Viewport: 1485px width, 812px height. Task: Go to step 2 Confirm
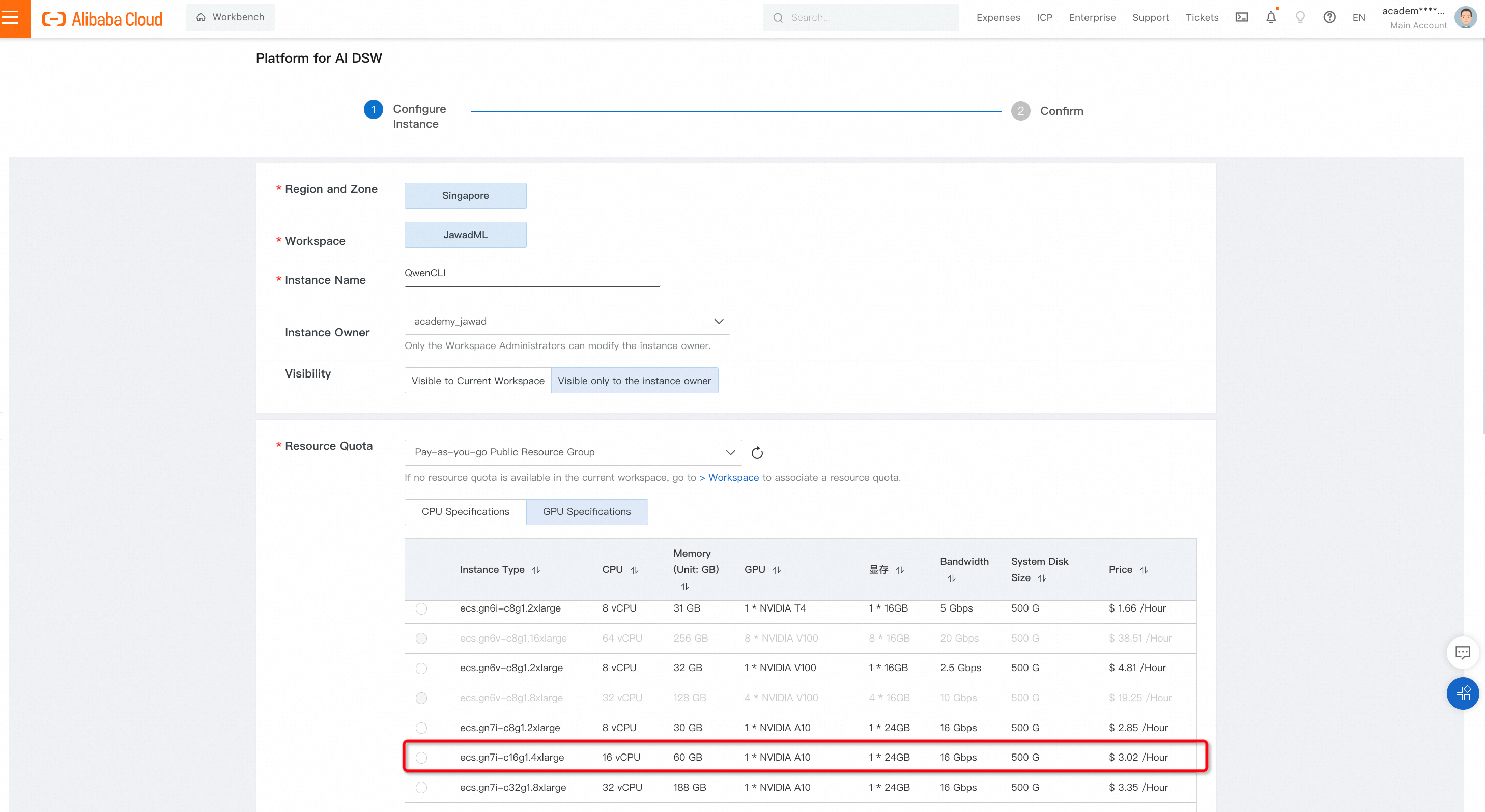pyautogui.click(x=1047, y=110)
